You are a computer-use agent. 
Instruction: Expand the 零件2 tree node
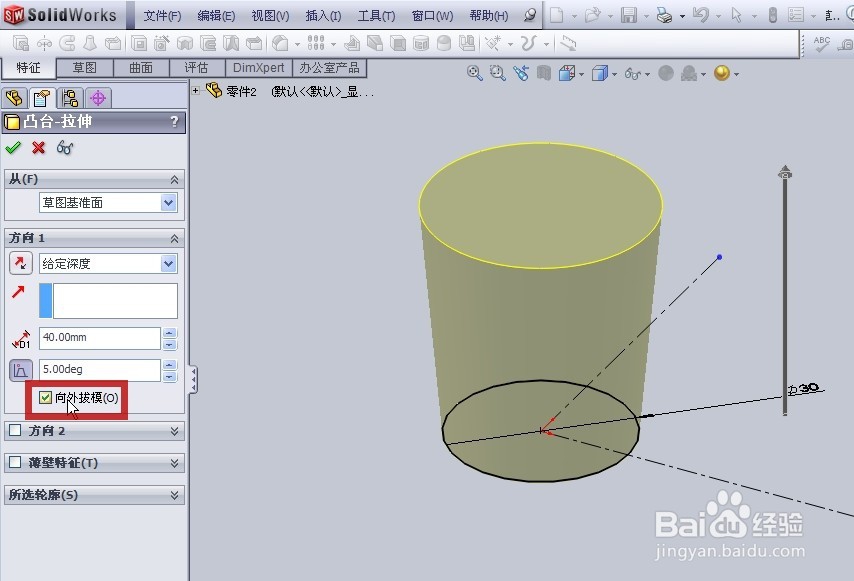pos(196,90)
